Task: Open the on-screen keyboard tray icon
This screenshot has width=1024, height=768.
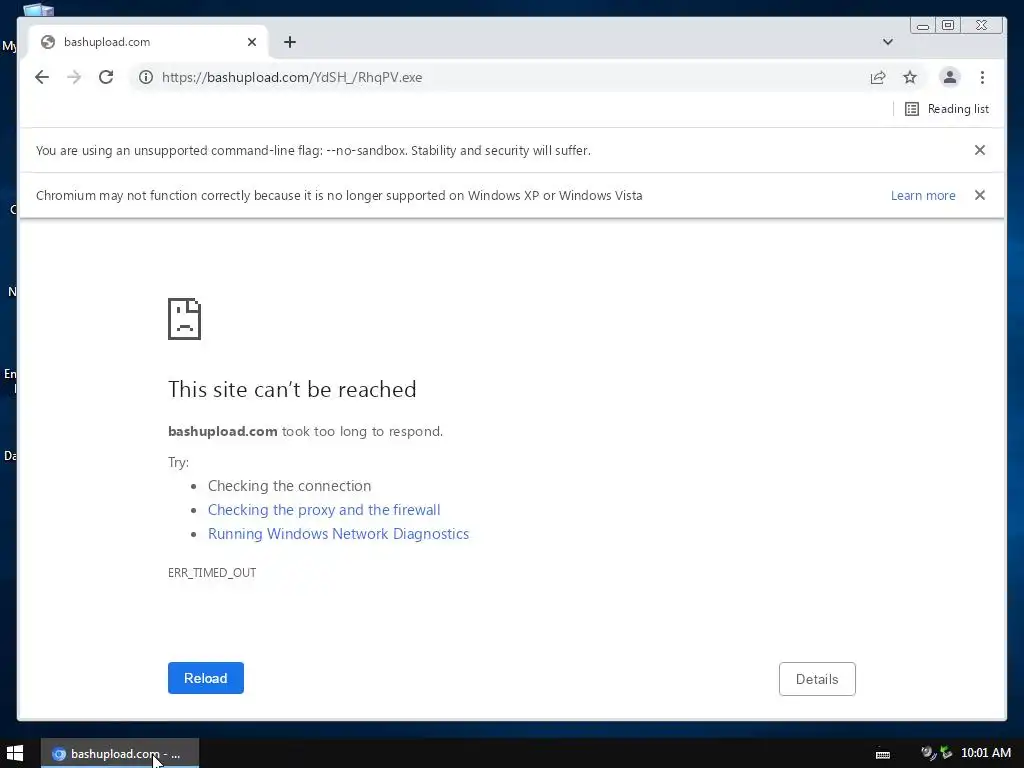Action: 883,754
